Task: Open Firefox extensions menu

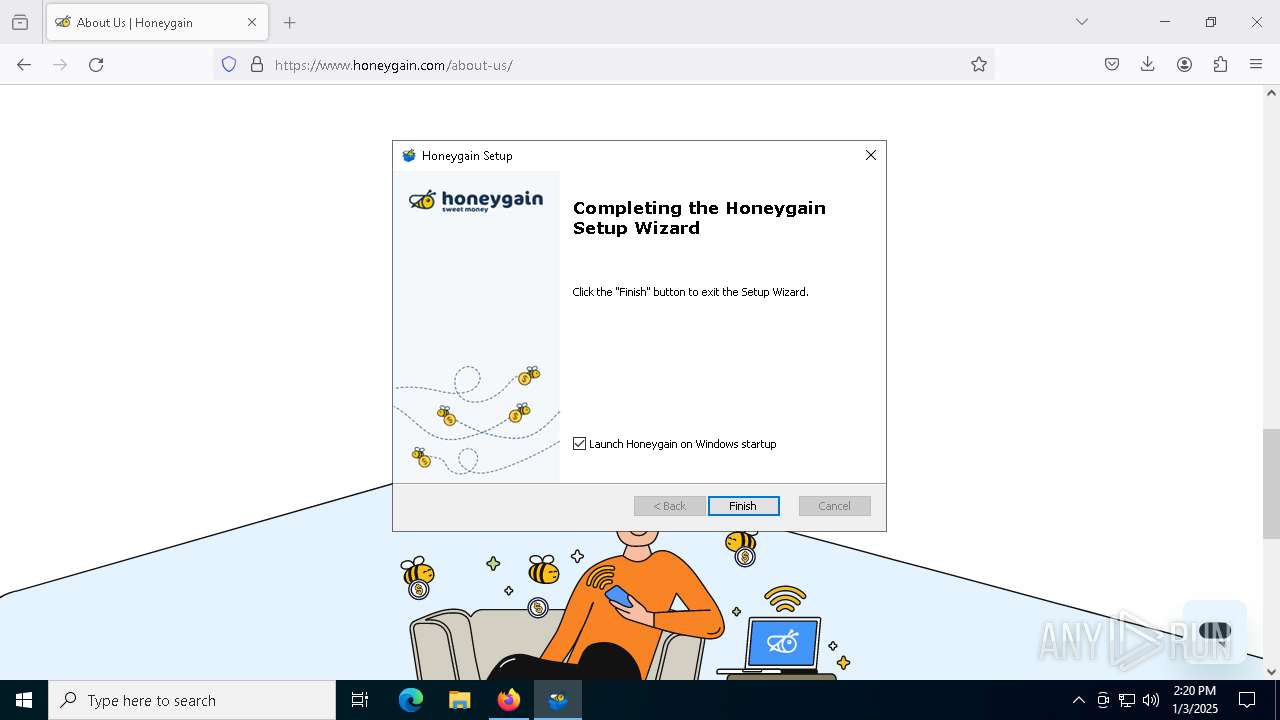Action: point(1220,65)
